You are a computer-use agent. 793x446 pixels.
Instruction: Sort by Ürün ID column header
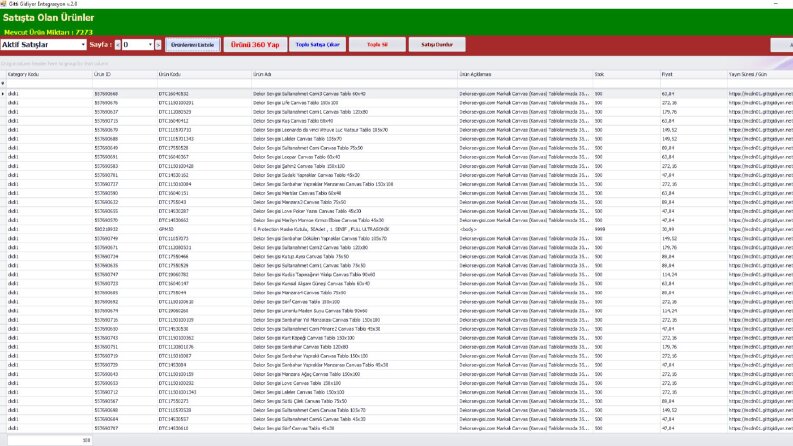(124, 74)
